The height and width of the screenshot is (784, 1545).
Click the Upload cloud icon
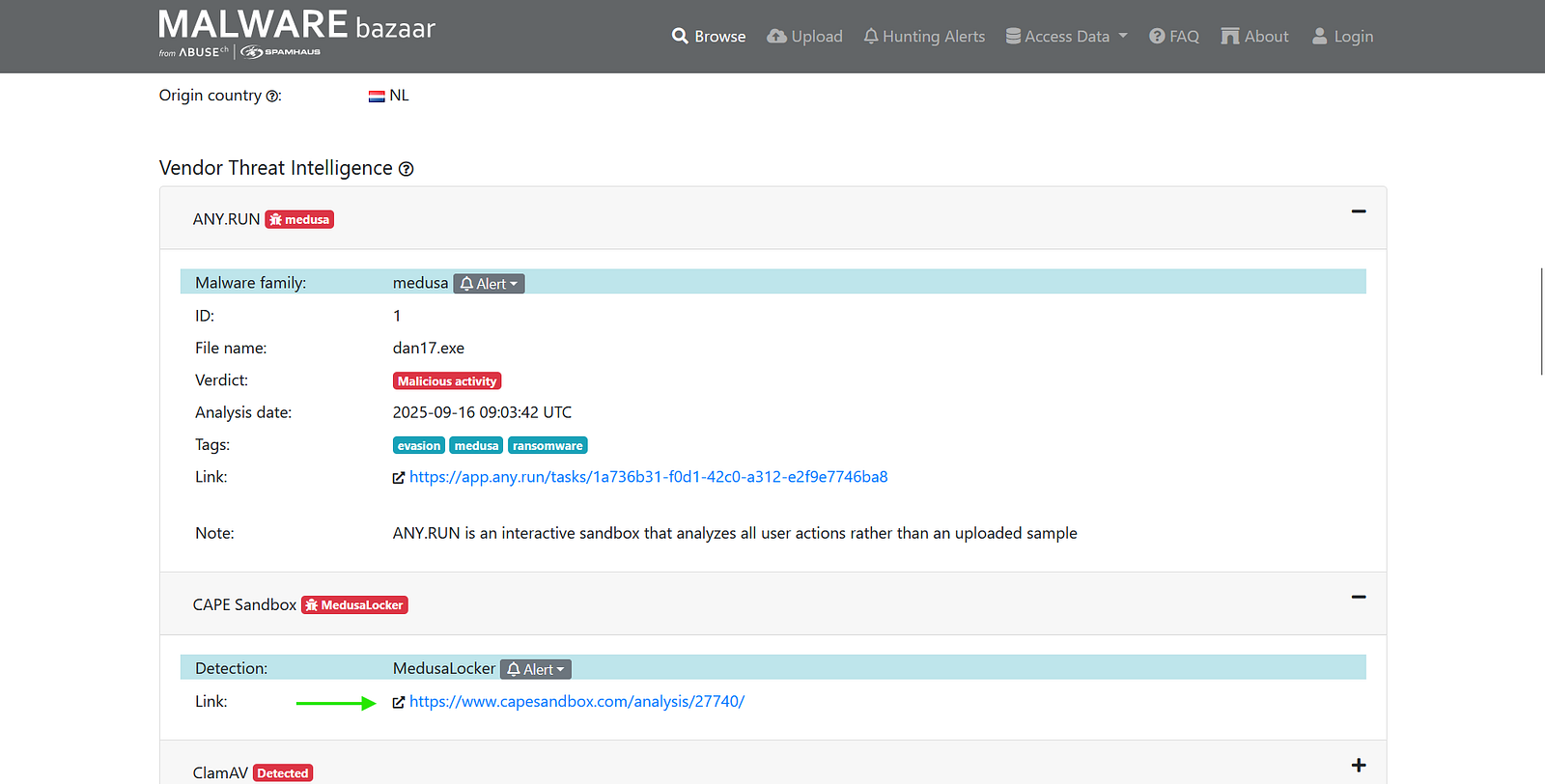776,36
